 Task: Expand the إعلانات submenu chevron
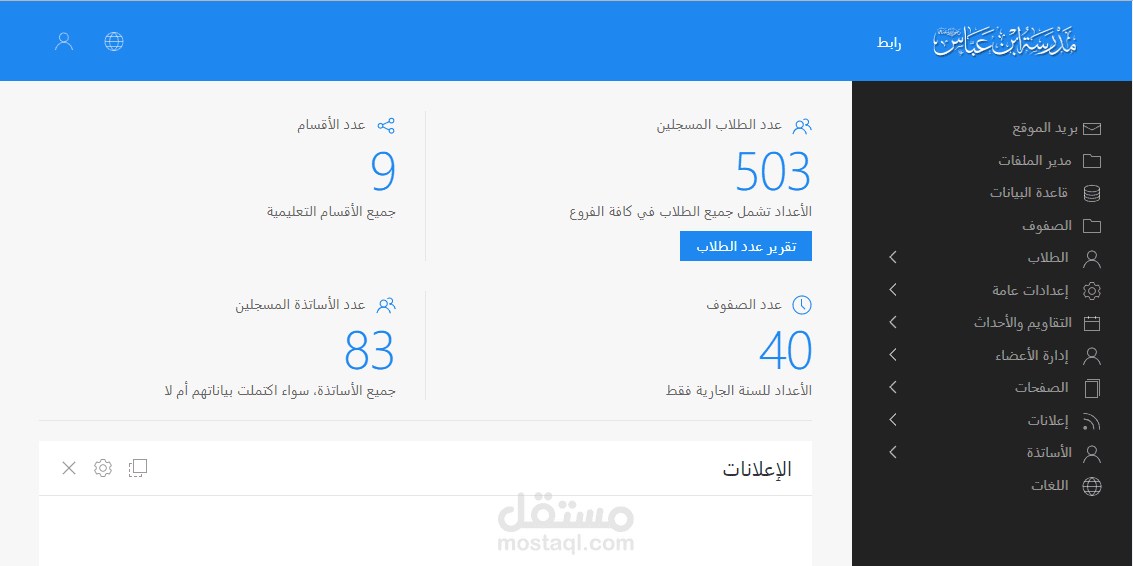coord(893,419)
